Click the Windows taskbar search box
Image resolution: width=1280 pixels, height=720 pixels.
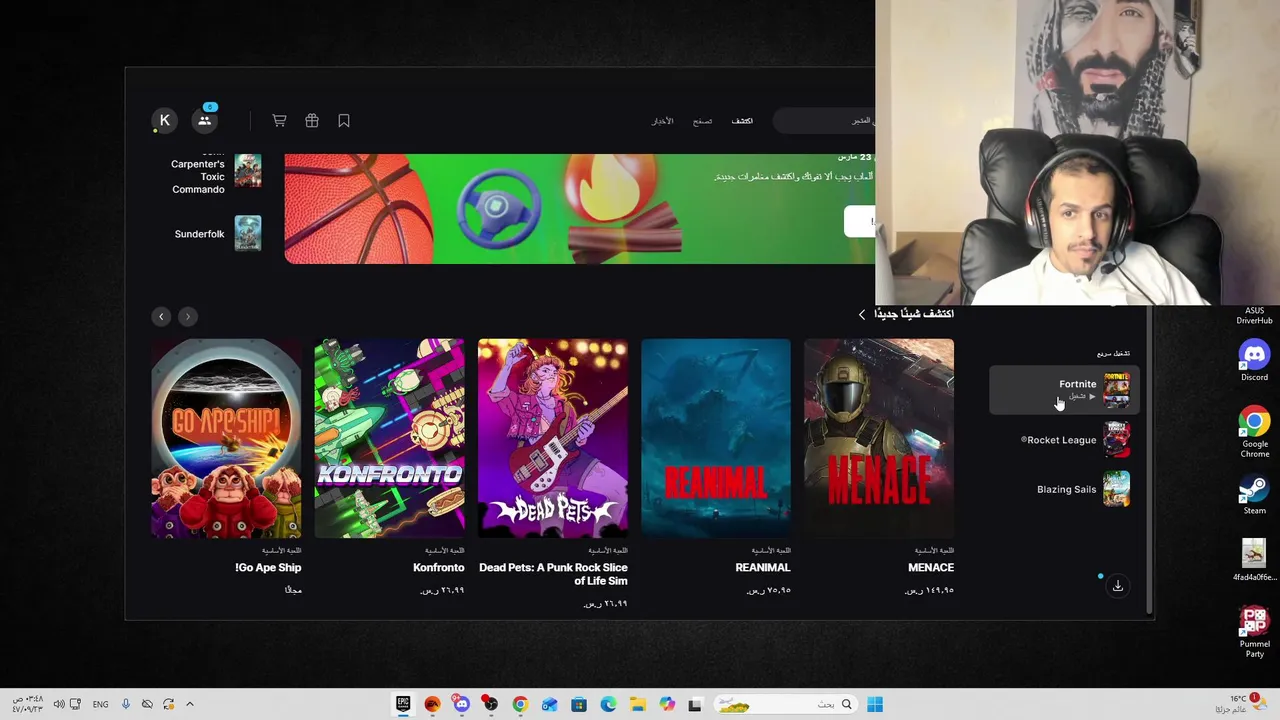786,704
